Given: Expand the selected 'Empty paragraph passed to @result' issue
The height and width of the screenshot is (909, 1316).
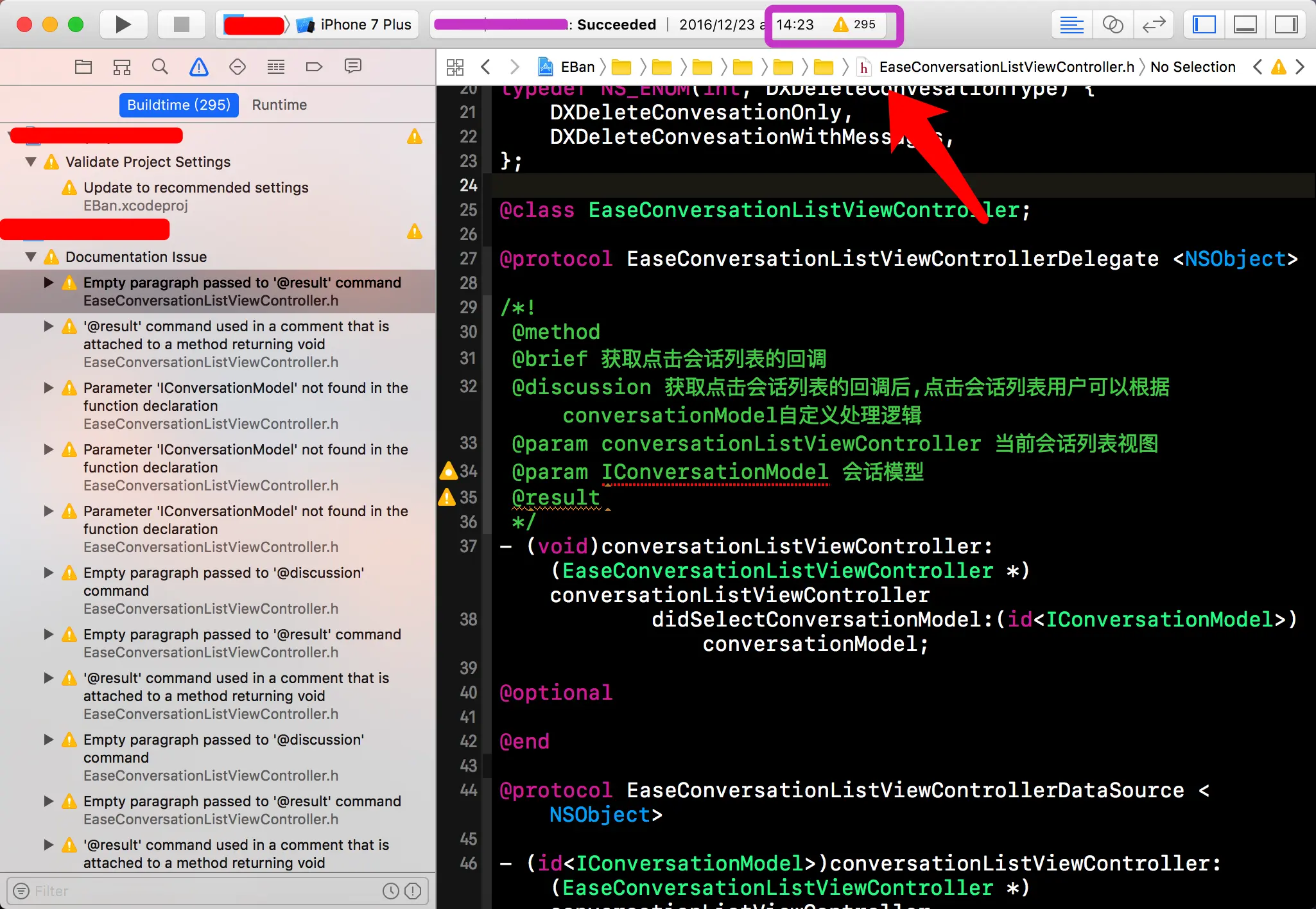Looking at the screenshot, I should tap(49, 282).
